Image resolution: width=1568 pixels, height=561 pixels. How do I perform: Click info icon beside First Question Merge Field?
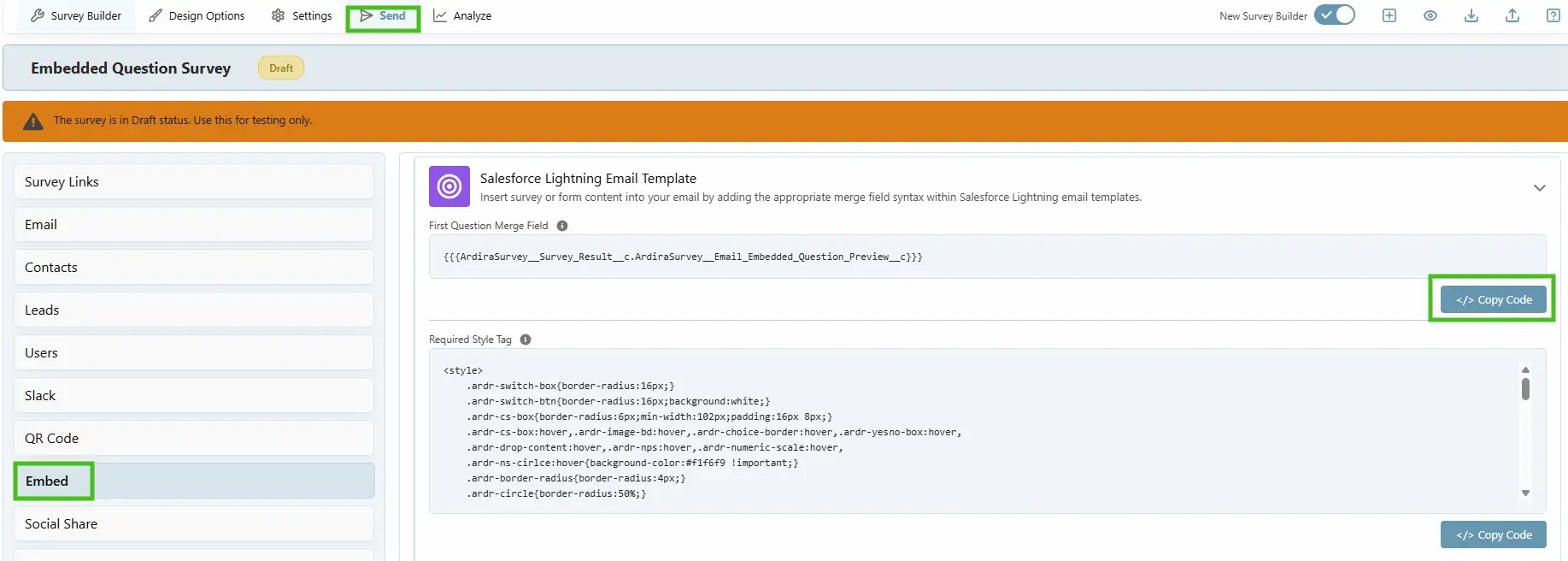pos(562,226)
